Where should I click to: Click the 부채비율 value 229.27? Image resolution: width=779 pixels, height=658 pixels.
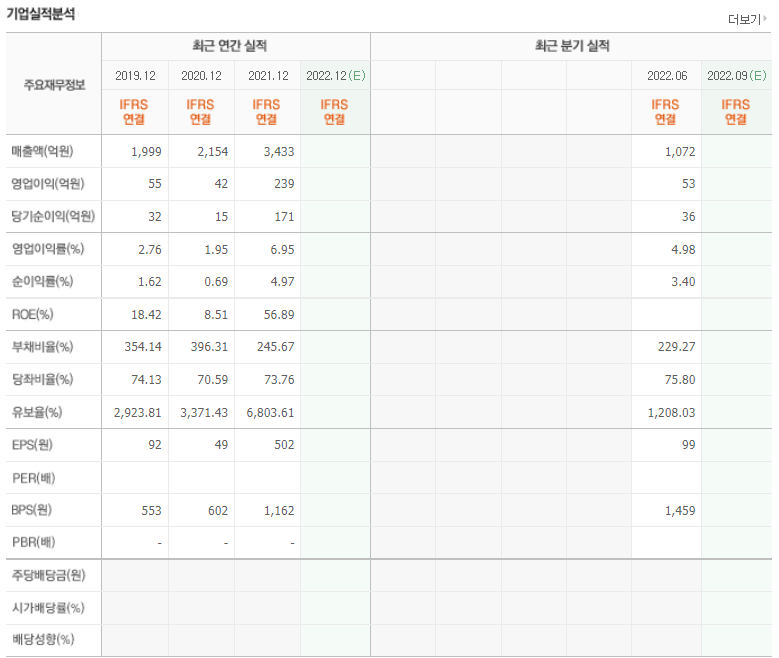(677, 346)
